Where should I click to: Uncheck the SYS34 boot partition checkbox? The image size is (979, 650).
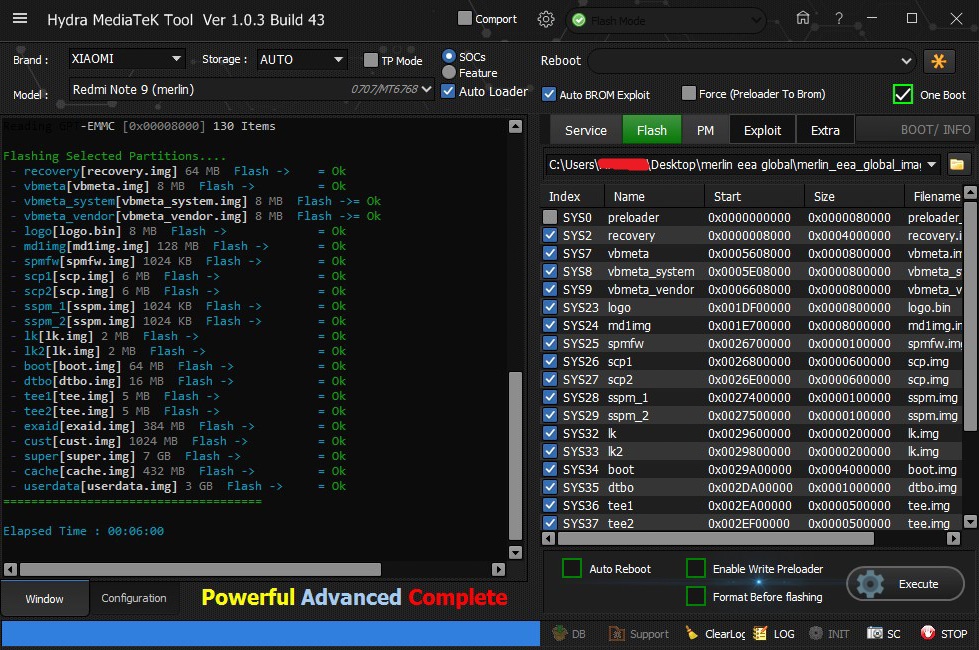coord(550,469)
